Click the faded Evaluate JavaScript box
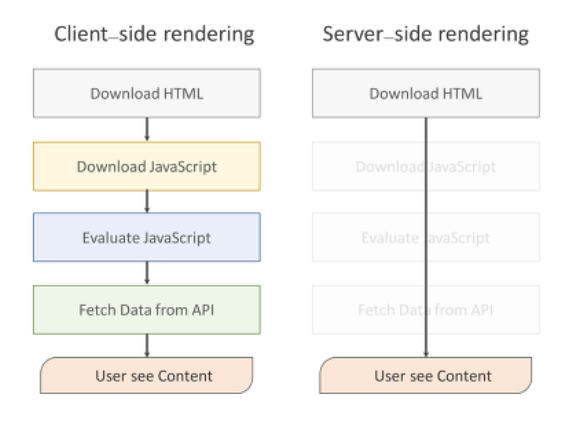Image resolution: width=581 pixels, height=448 pixels. tap(426, 237)
